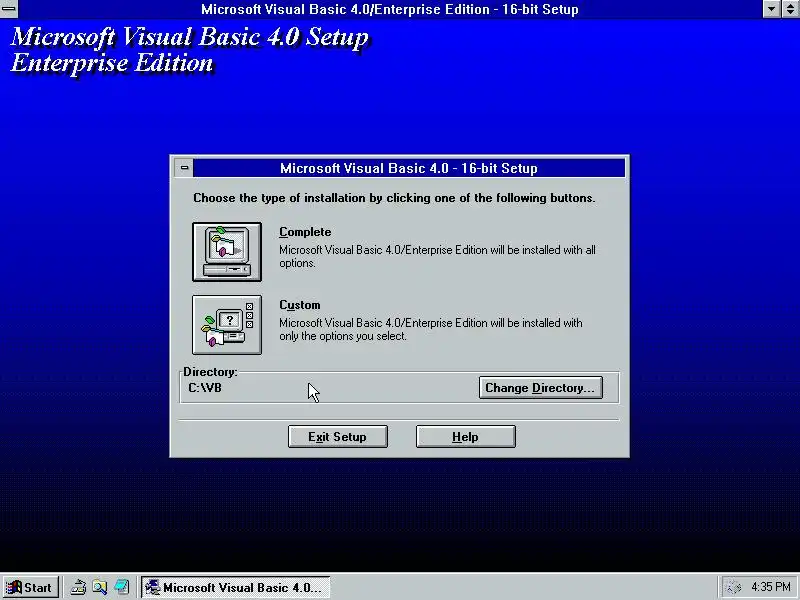This screenshot has height=600, width=800.
Task: Click the 'Directory:' group label
Action: click(210, 372)
